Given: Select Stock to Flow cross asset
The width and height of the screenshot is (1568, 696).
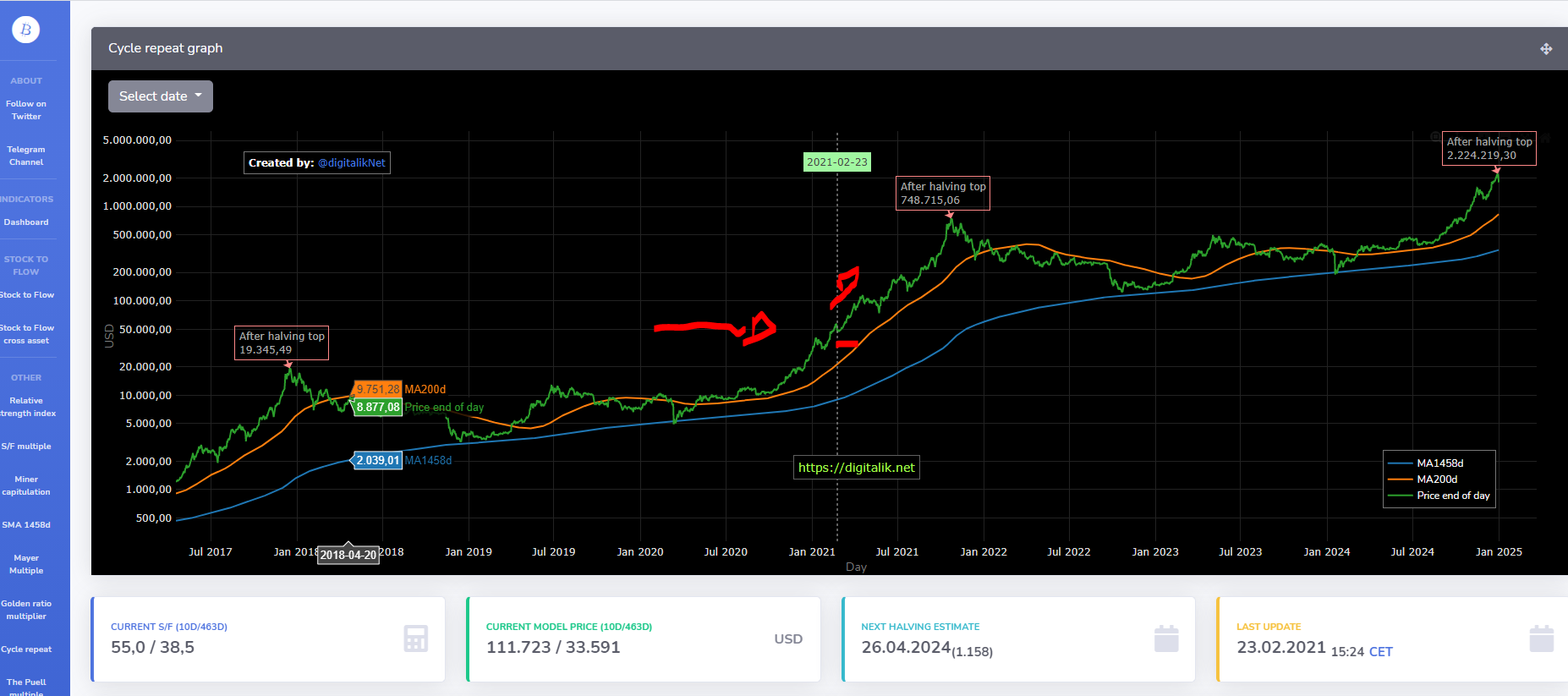Looking at the screenshot, I should click(26, 334).
